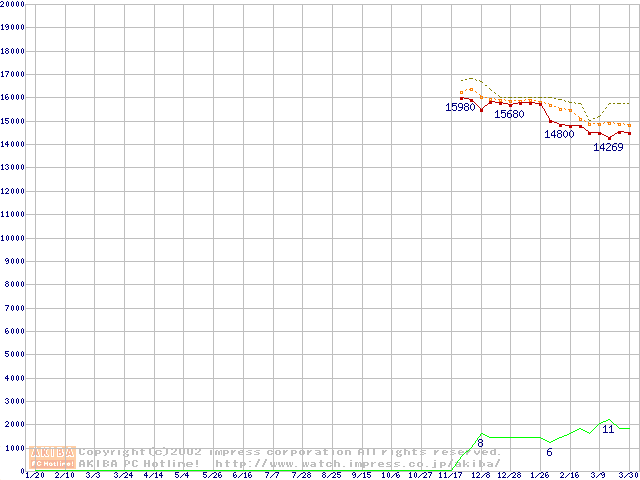Screen dimensions: 640x480
Task: Select the 10000 Y-axis value
Action: point(12,238)
